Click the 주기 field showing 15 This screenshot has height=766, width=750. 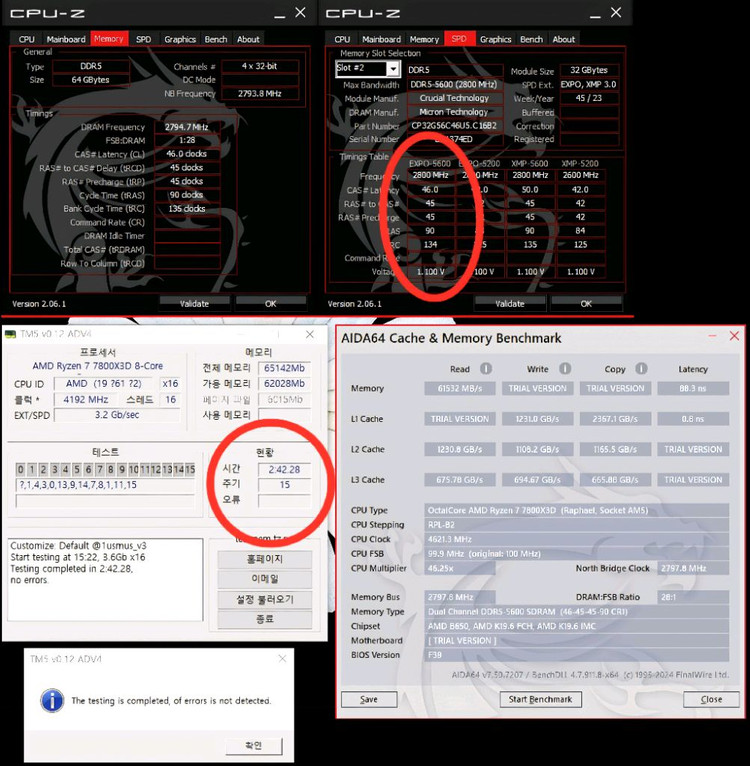(x=284, y=485)
